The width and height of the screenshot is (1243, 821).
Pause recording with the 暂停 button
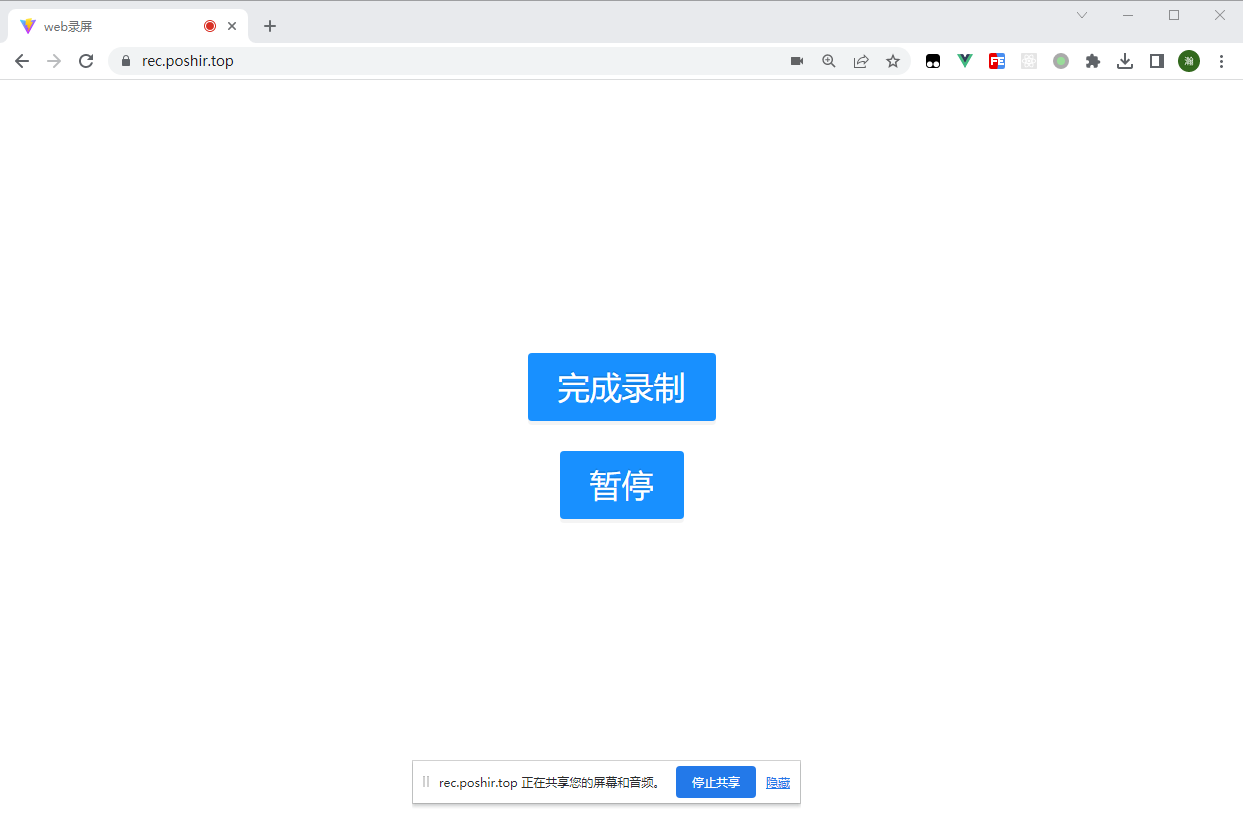621,485
